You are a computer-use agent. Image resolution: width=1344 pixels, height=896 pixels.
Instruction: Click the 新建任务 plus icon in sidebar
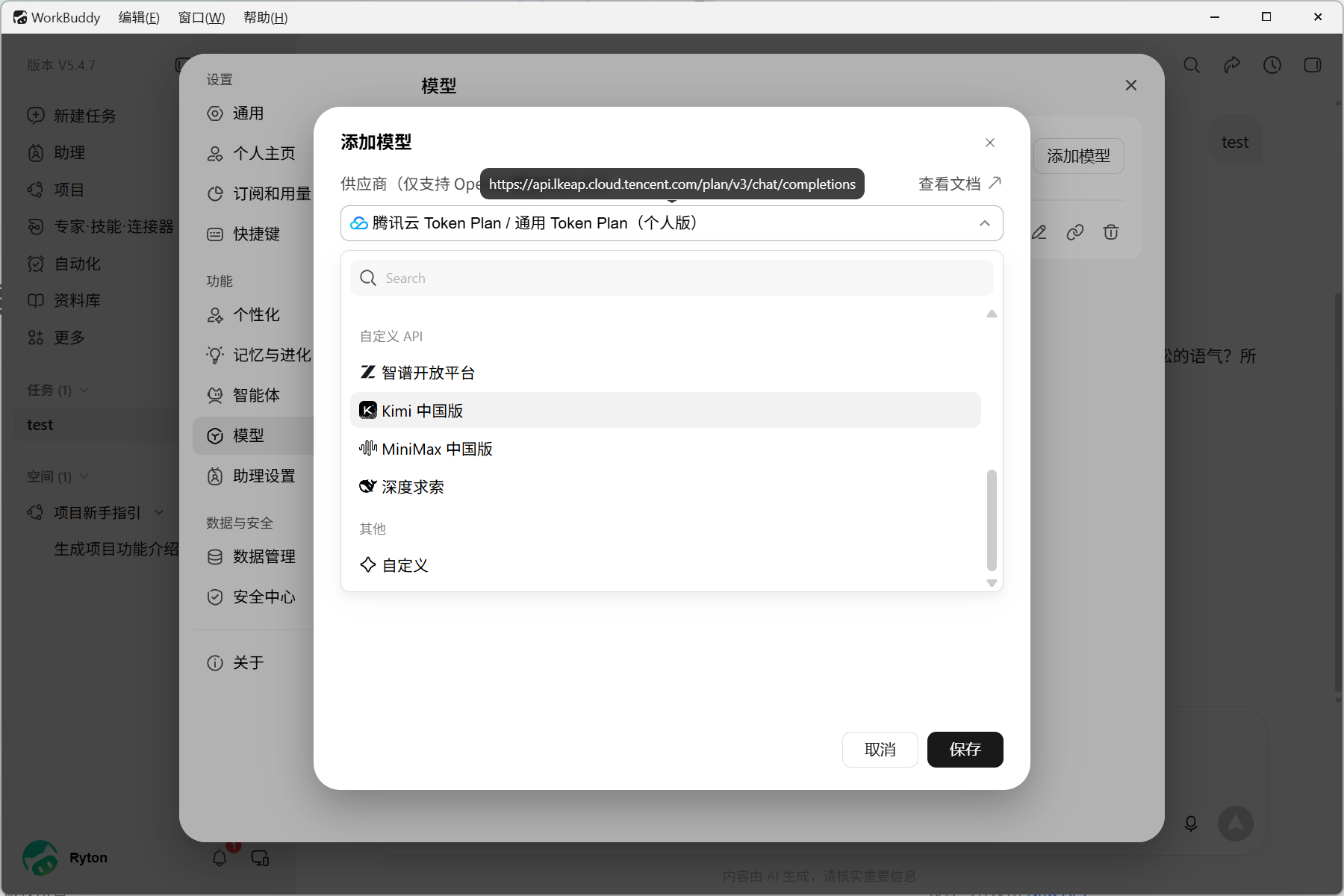click(x=36, y=116)
